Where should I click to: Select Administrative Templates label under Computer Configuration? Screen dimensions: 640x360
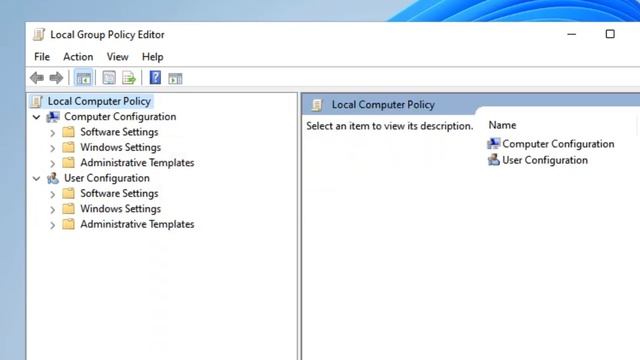tap(137, 162)
